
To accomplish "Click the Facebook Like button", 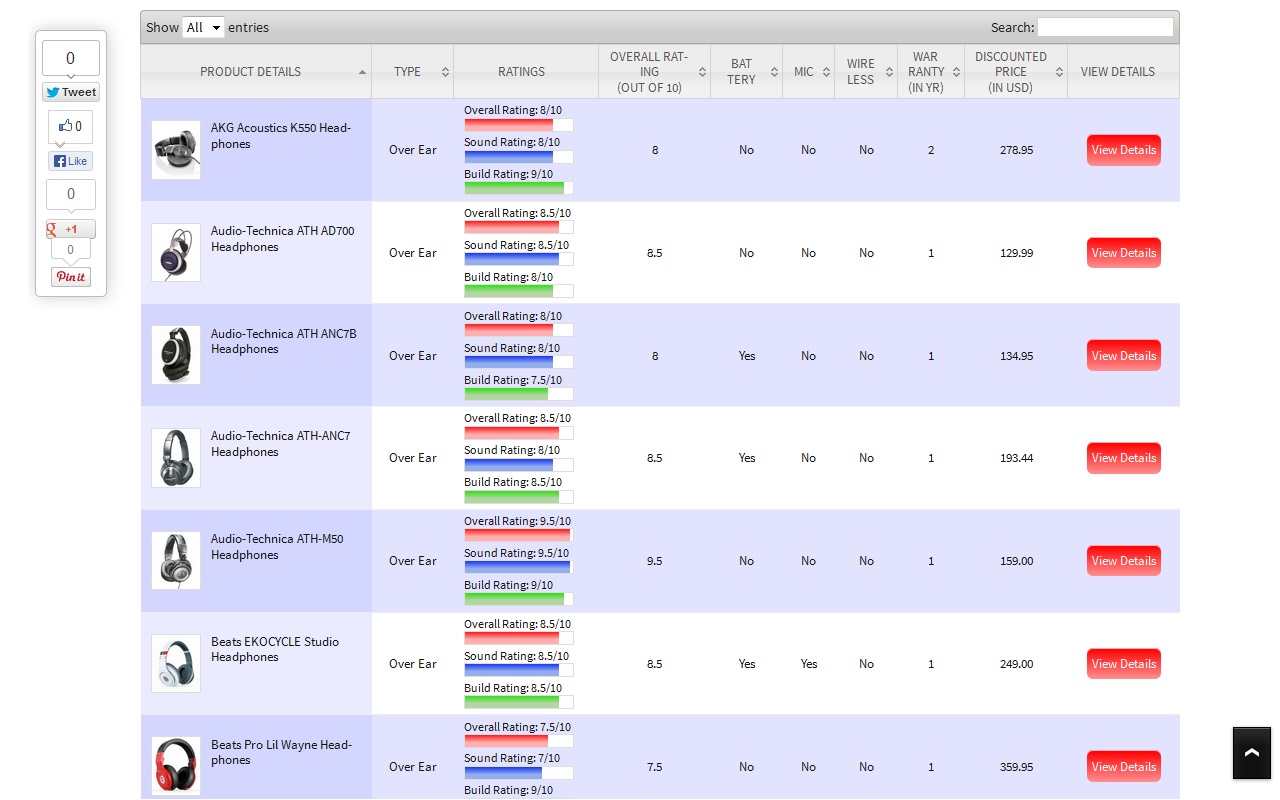I will (70, 161).
